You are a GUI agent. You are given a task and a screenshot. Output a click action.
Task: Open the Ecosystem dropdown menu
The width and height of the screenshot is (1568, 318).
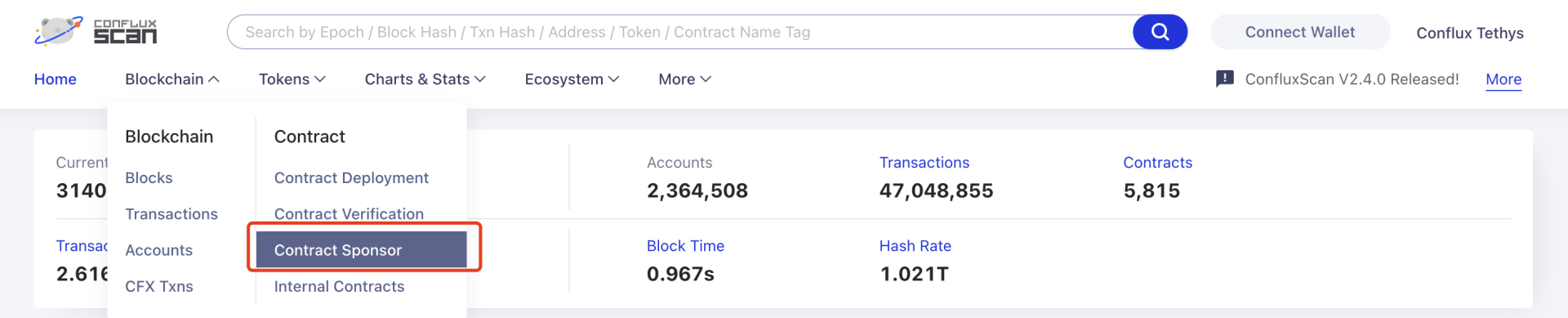tap(572, 79)
